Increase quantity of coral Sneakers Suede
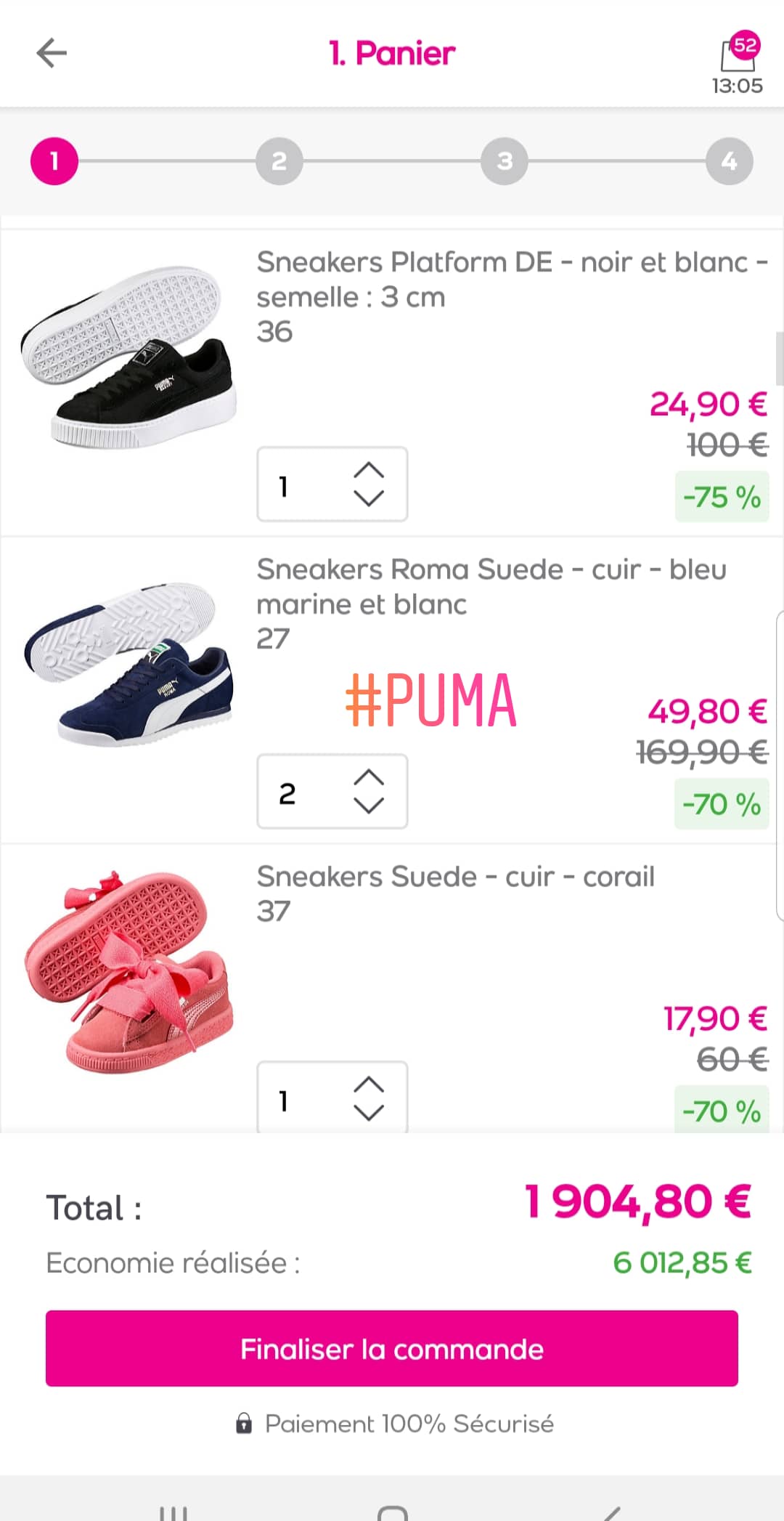The image size is (784, 1521). pos(369,1085)
